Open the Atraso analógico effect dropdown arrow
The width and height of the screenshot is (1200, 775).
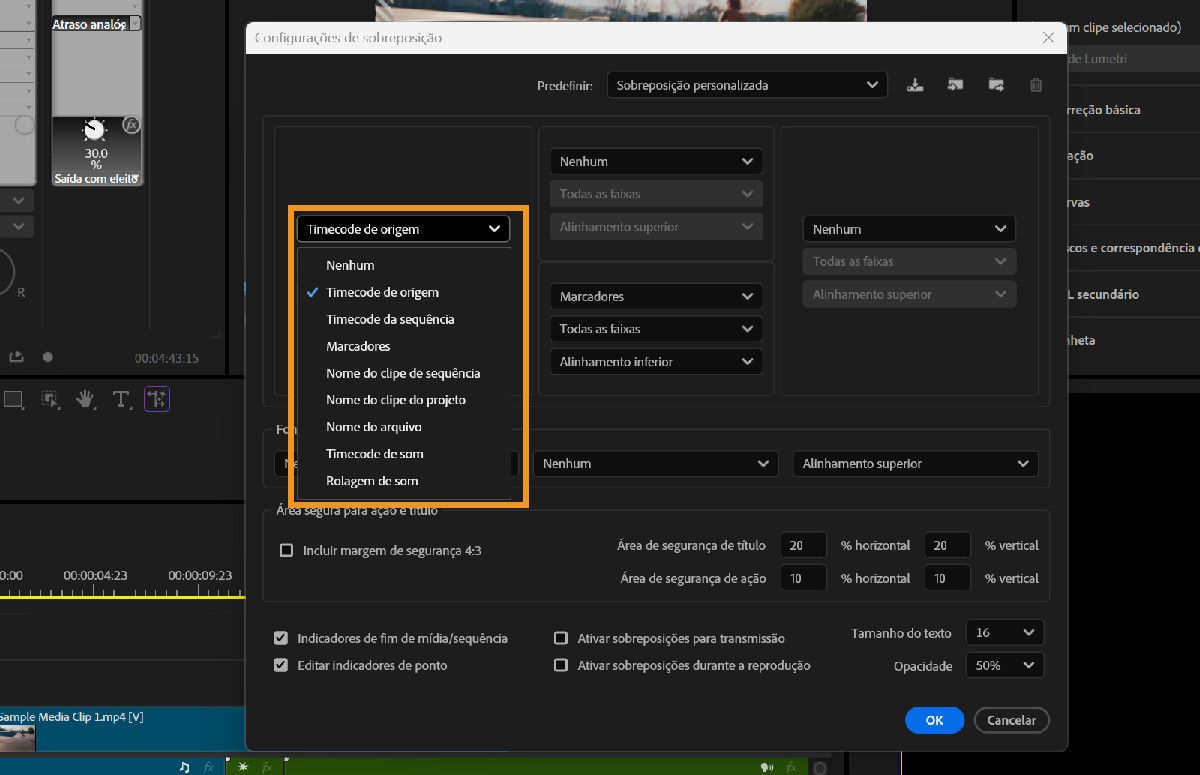(x=135, y=24)
